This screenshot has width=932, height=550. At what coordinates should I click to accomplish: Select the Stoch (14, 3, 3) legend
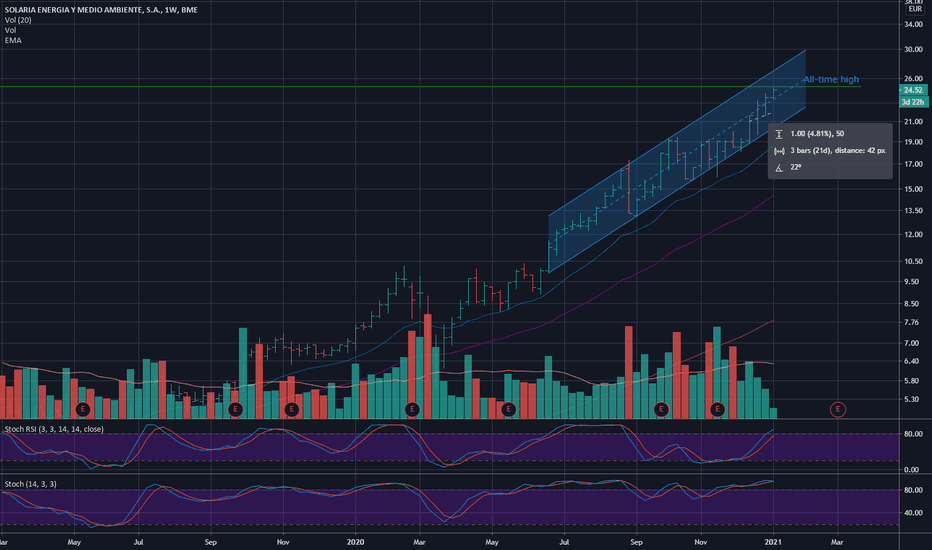point(30,484)
